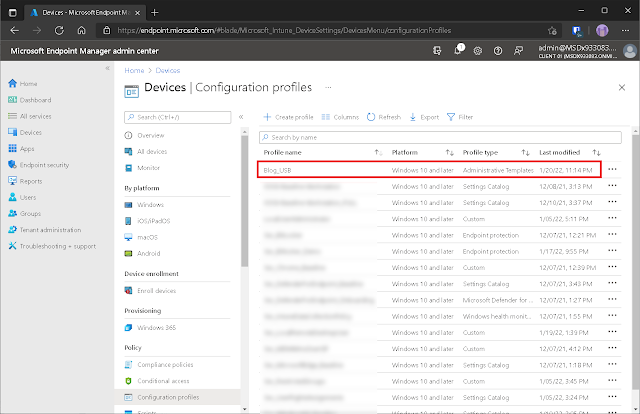
Task: Select Configuration profiles in Devices menu
Action: (x=178, y=397)
